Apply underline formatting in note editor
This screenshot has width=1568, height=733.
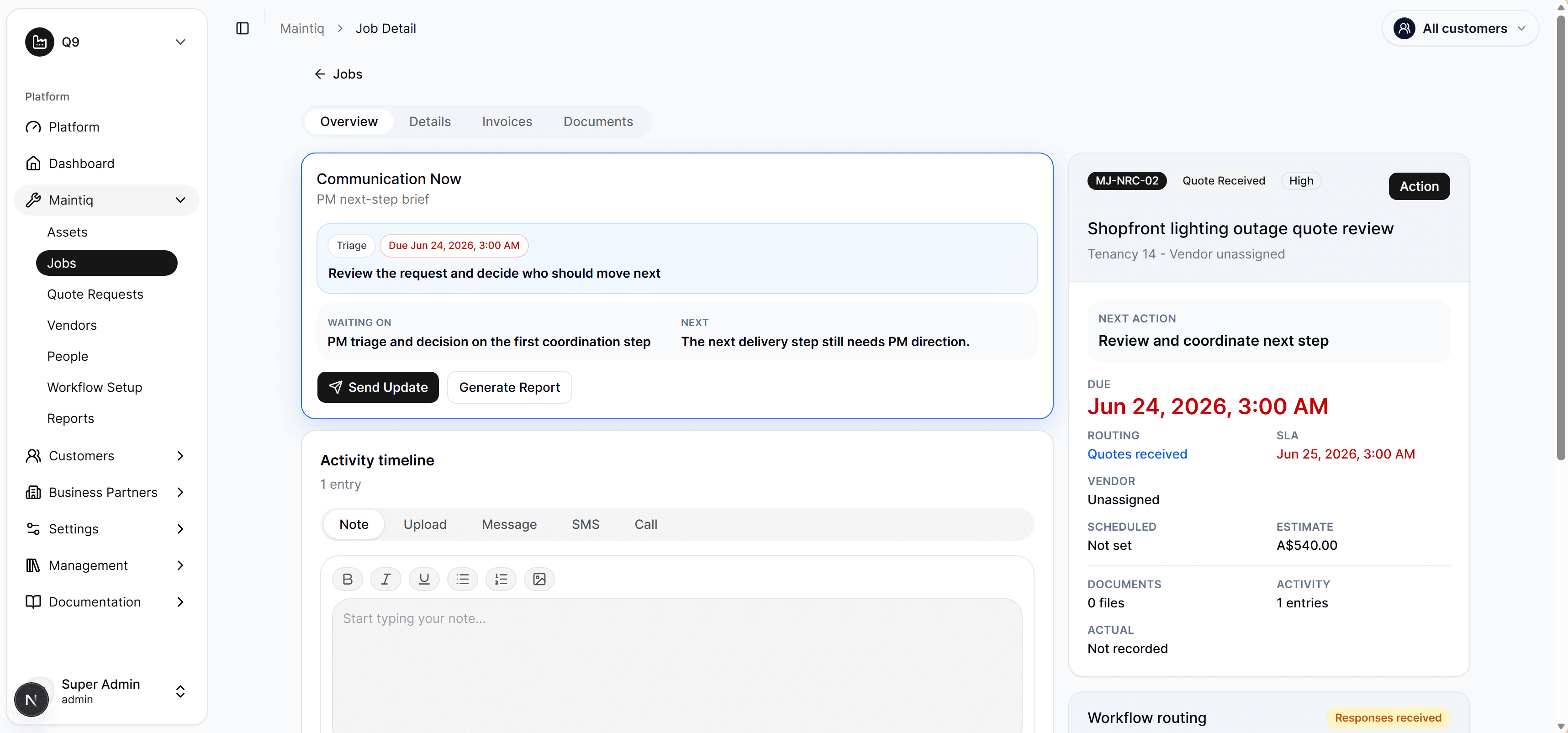pos(424,579)
